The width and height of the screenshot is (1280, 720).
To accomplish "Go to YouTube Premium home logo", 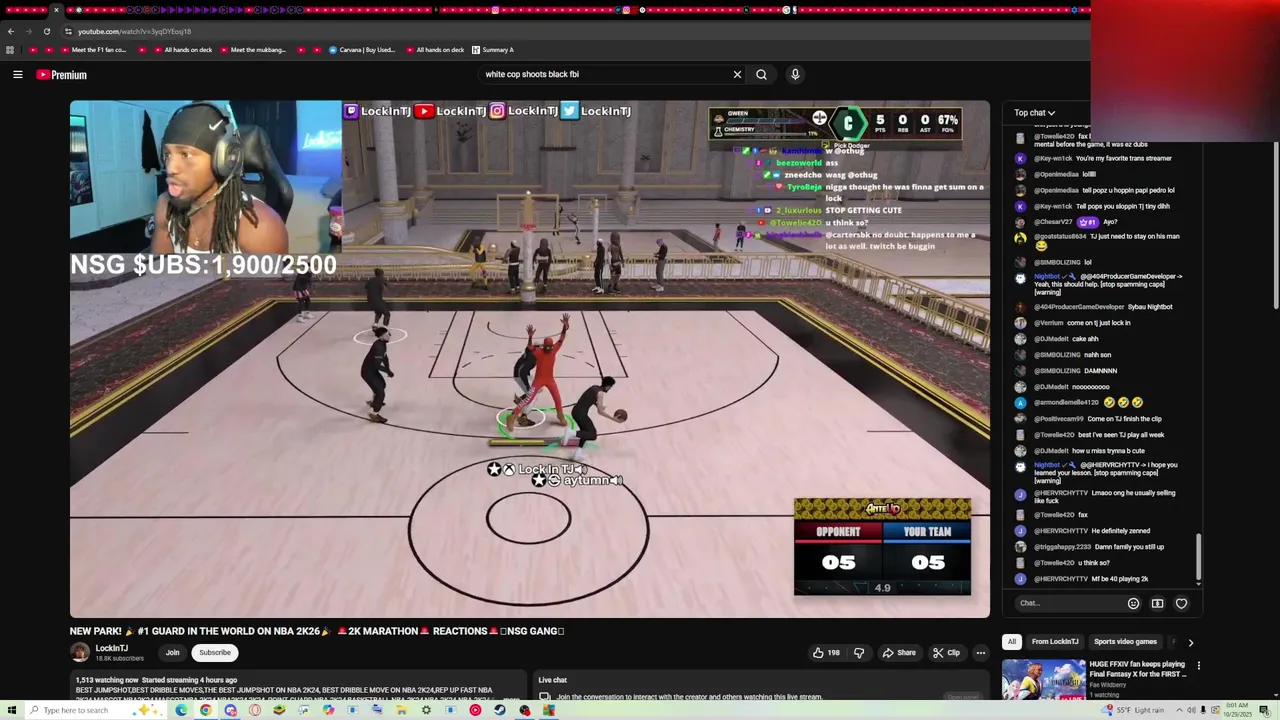I will (62, 75).
